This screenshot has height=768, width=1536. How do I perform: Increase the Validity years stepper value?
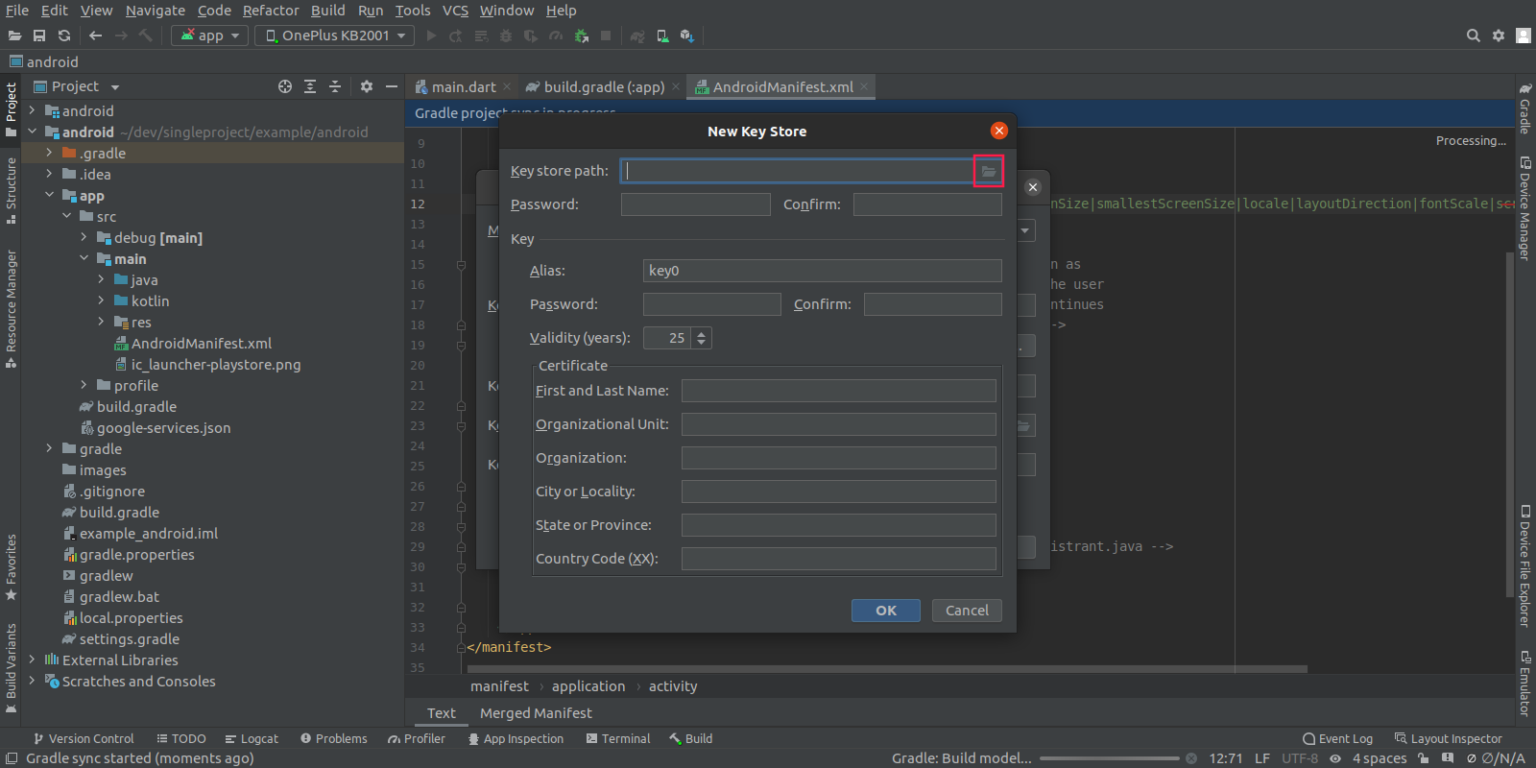[701, 333]
